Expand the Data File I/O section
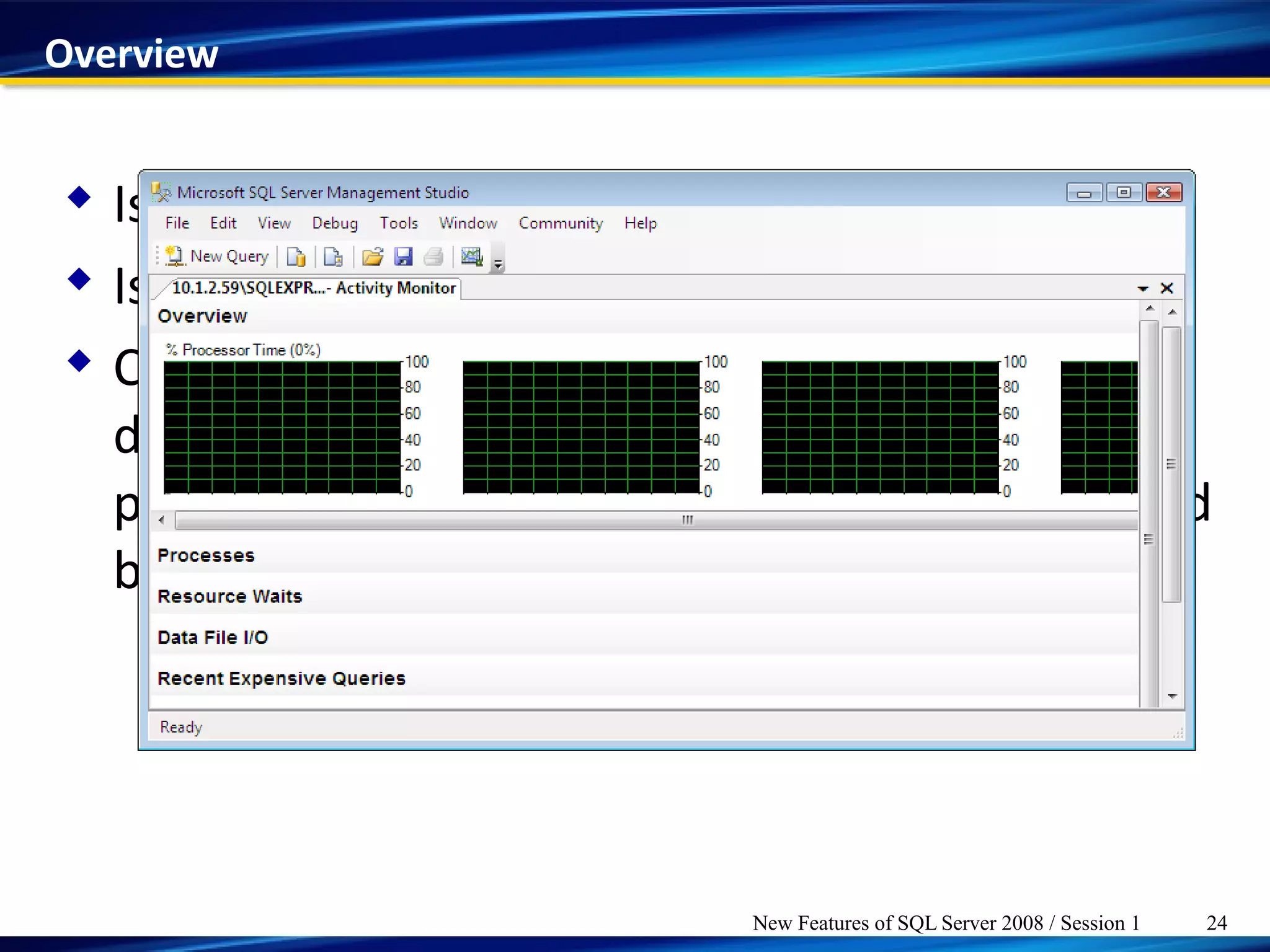The width and height of the screenshot is (1270, 952). click(644, 637)
